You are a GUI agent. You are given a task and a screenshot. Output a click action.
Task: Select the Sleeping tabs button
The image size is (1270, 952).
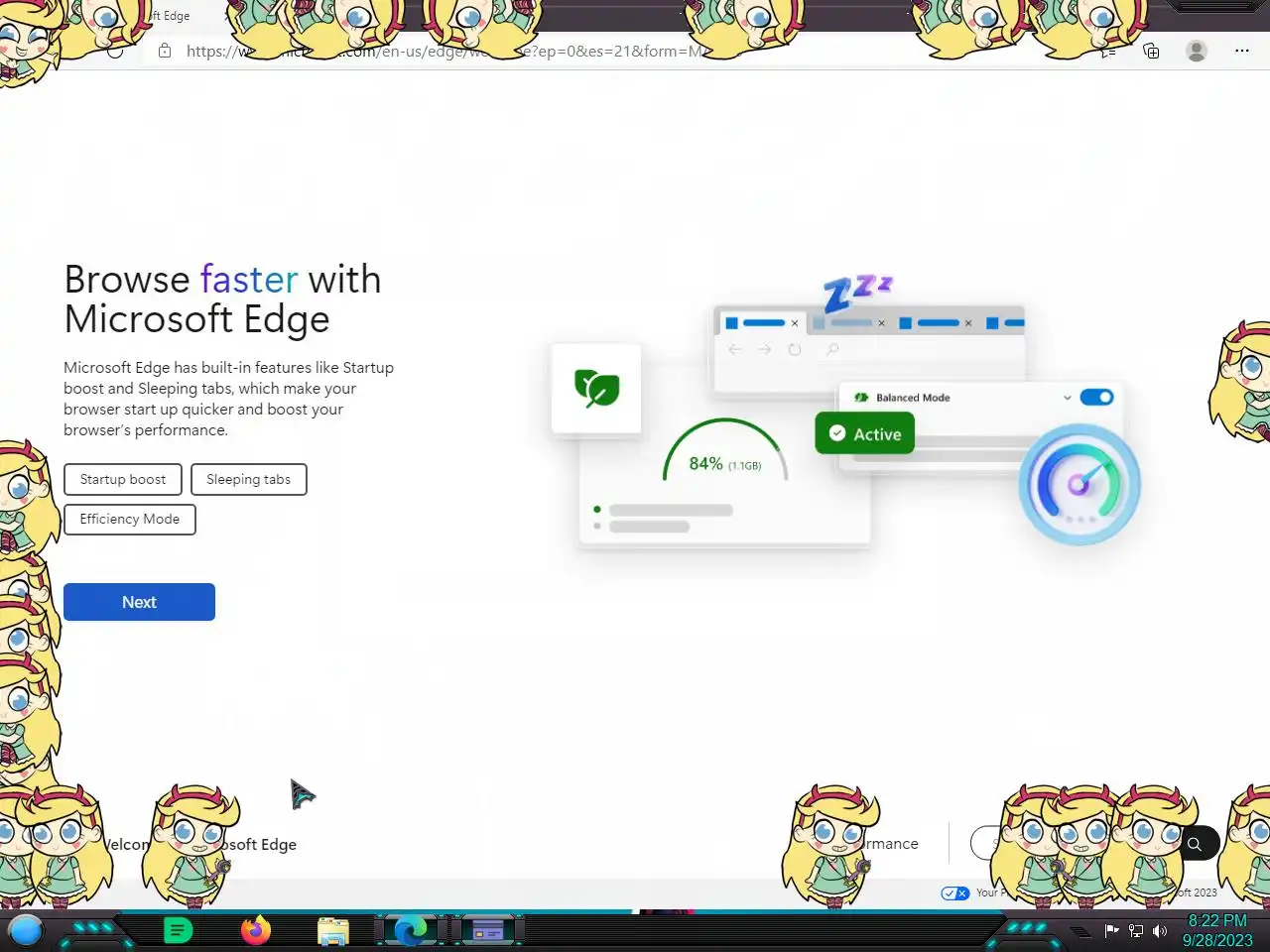point(248,479)
